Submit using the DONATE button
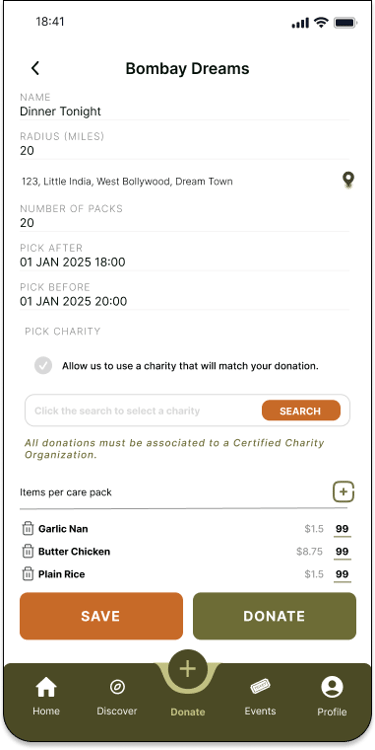The image size is (375, 750). pyautogui.click(x=274, y=616)
